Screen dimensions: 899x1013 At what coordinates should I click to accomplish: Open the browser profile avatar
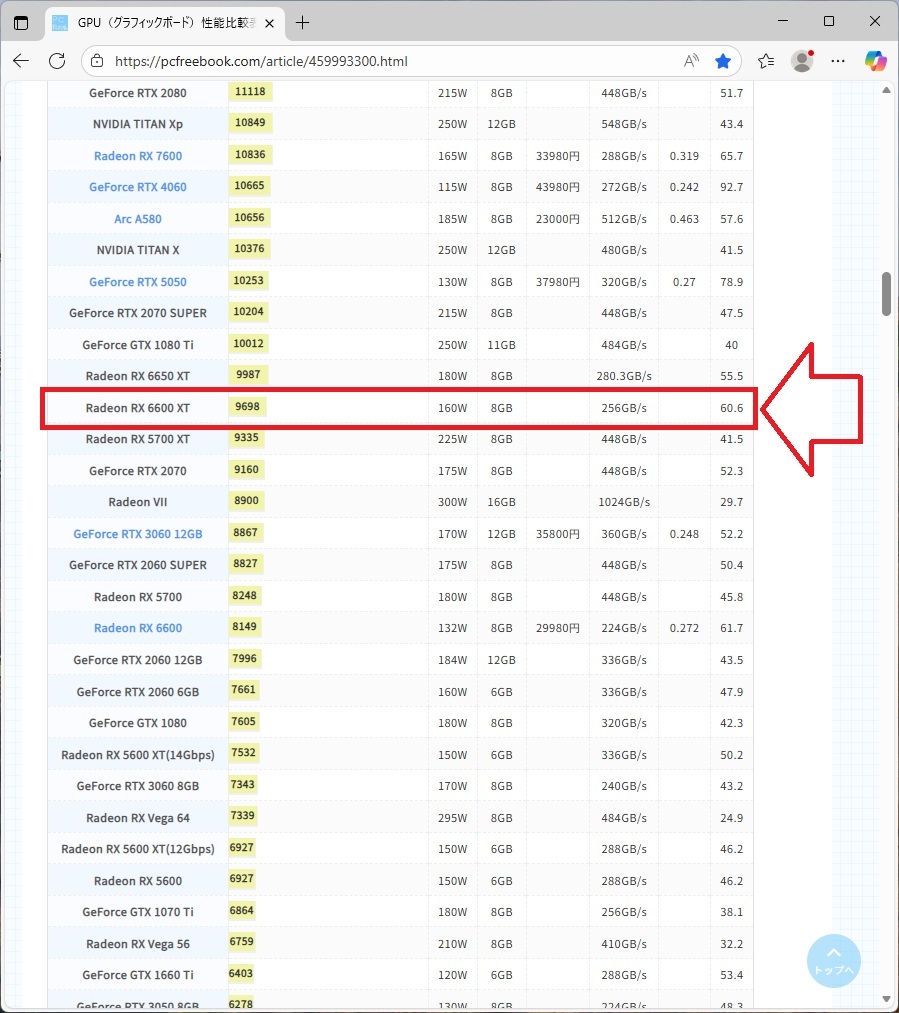pyautogui.click(x=802, y=61)
